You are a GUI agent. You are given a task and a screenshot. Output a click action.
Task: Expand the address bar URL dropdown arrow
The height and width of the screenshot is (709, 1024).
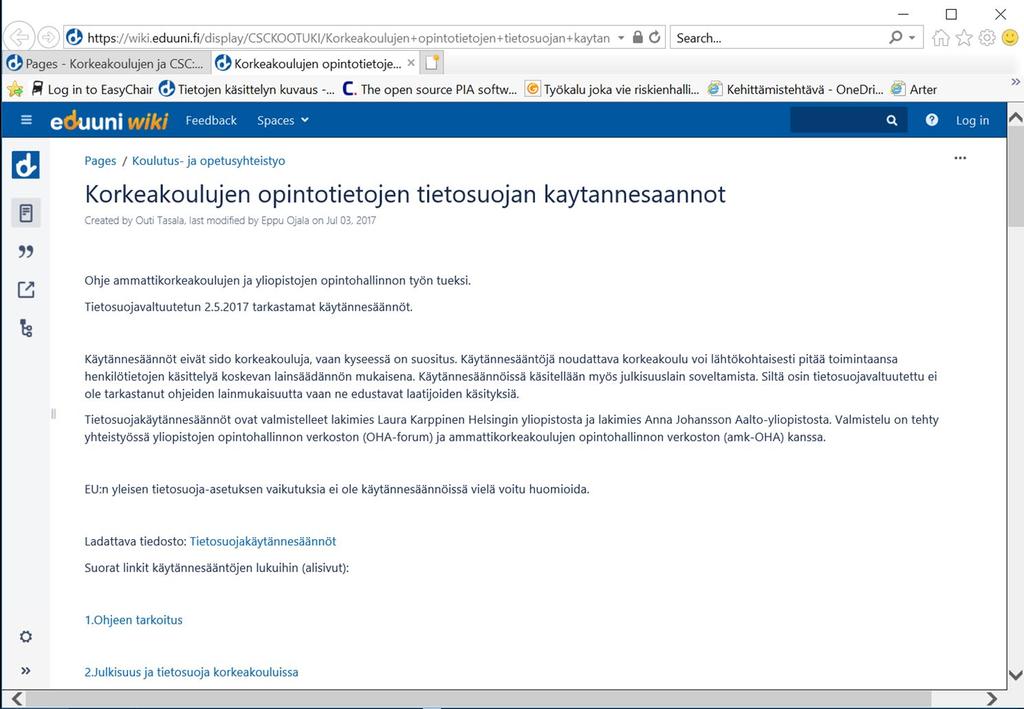(620, 37)
